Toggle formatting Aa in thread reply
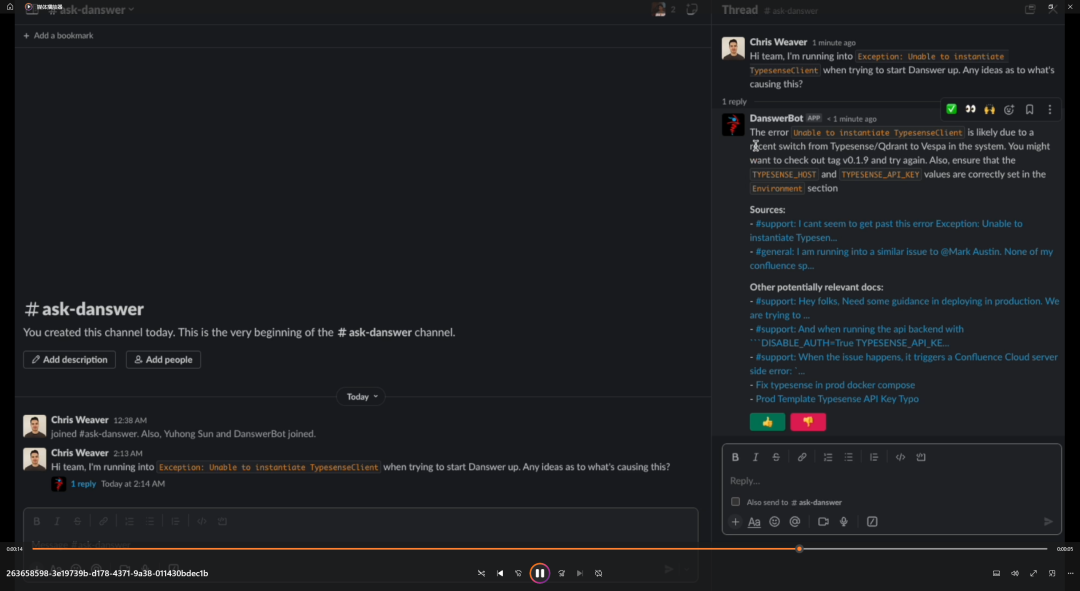 click(x=754, y=521)
